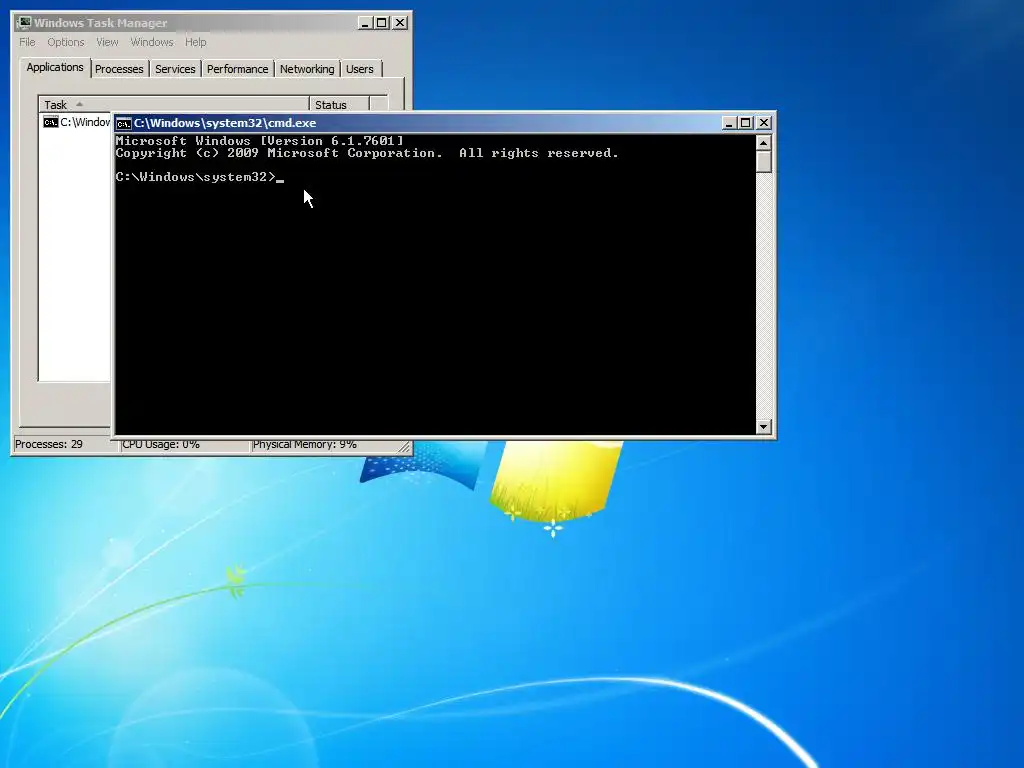This screenshot has height=768, width=1024.
Task: Click the cmd.exe window title text
Action: pyautogui.click(x=225, y=123)
